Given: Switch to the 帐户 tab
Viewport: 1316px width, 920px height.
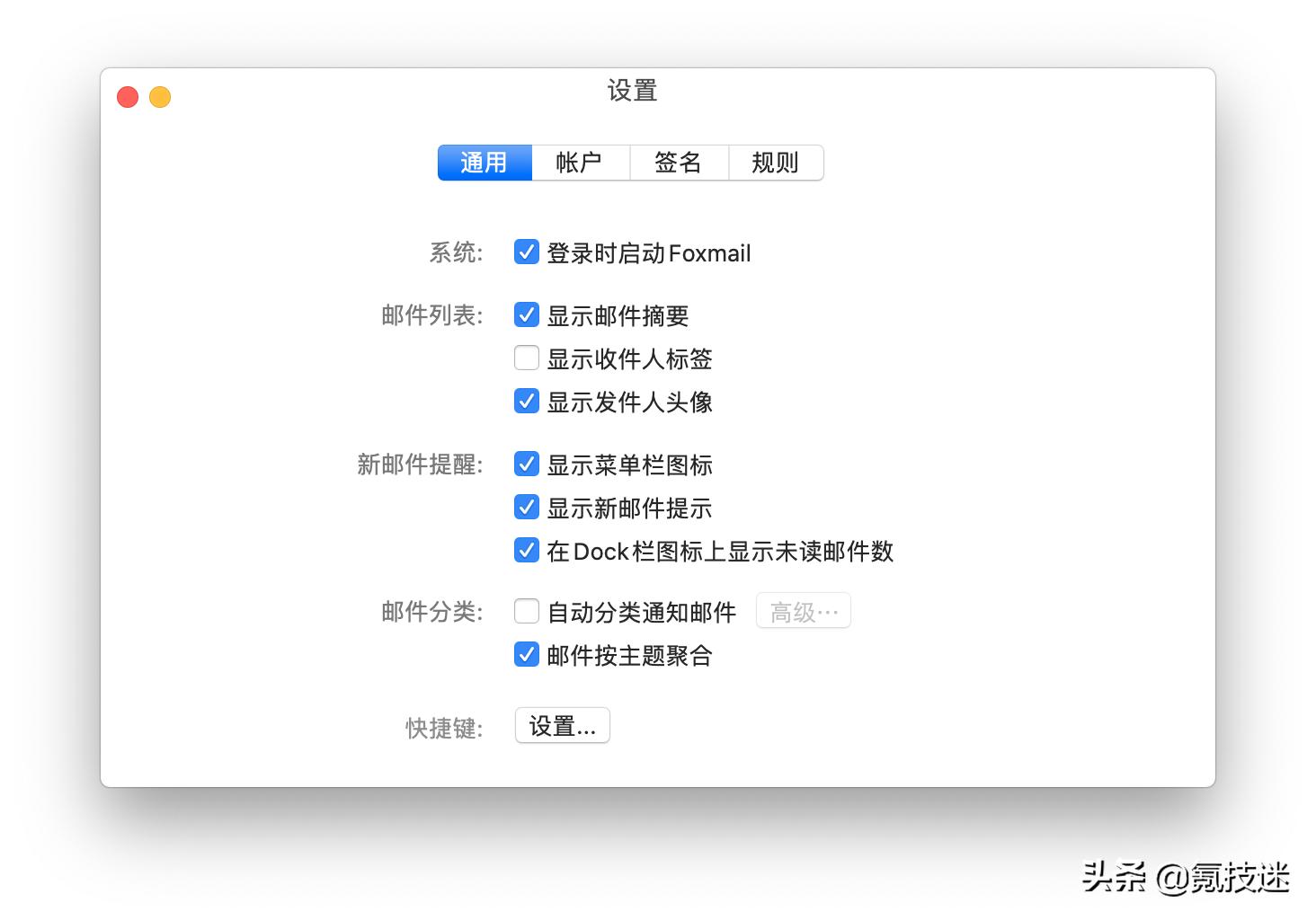Looking at the screenshot, I should [x=581, y=163].
